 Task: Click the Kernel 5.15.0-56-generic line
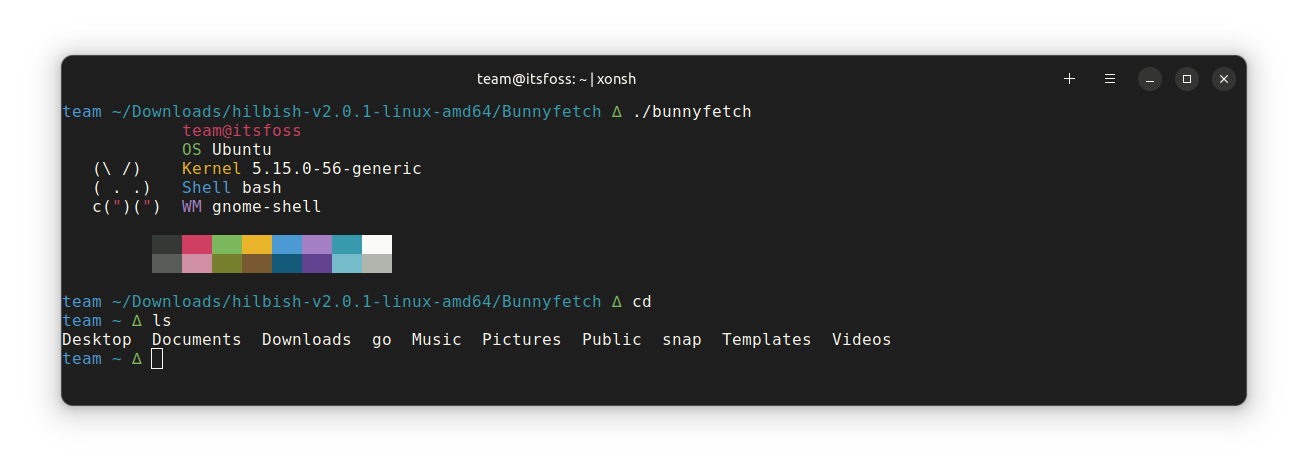302,169
